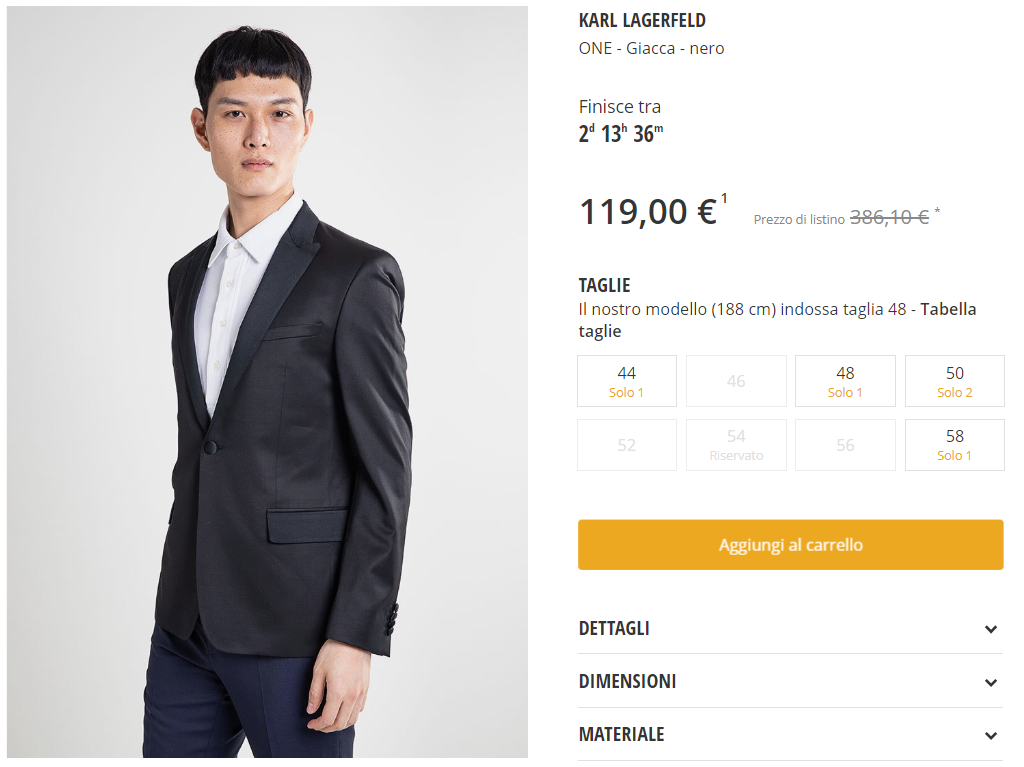
Task: Expand the MATERIALE section chevron
Action: pos(990,735)
